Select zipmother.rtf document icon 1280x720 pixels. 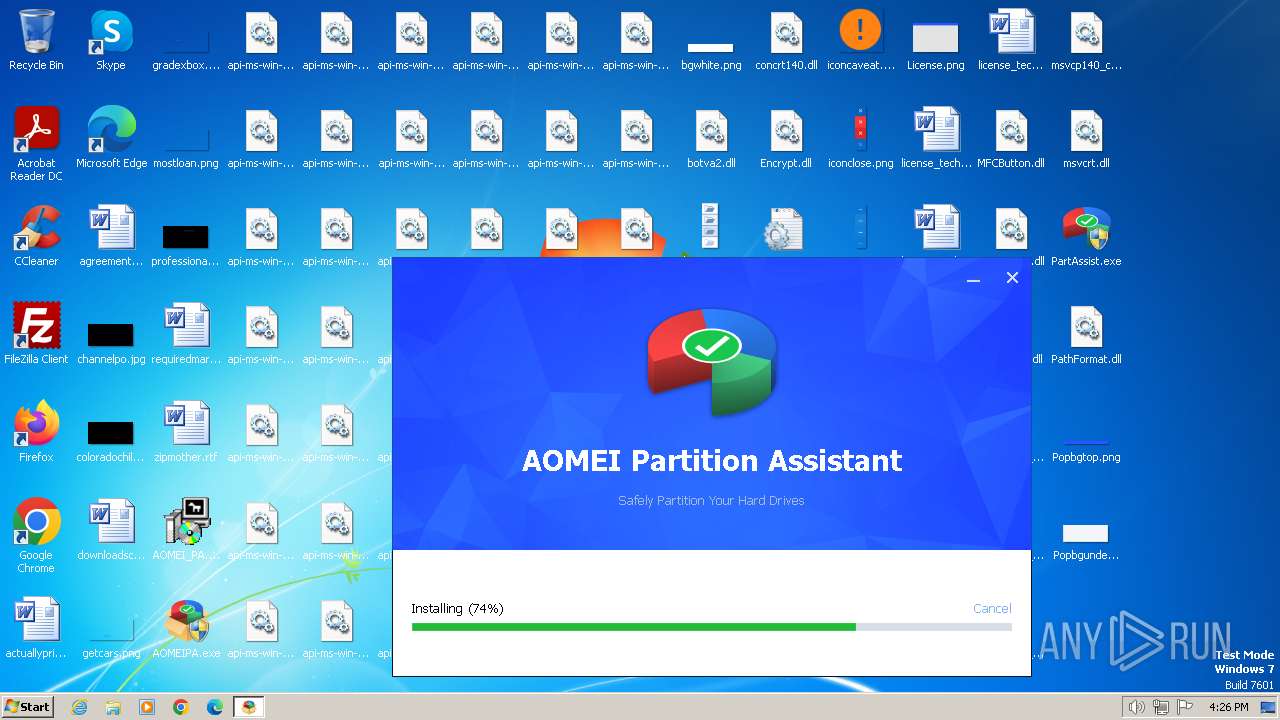[186, 433]
